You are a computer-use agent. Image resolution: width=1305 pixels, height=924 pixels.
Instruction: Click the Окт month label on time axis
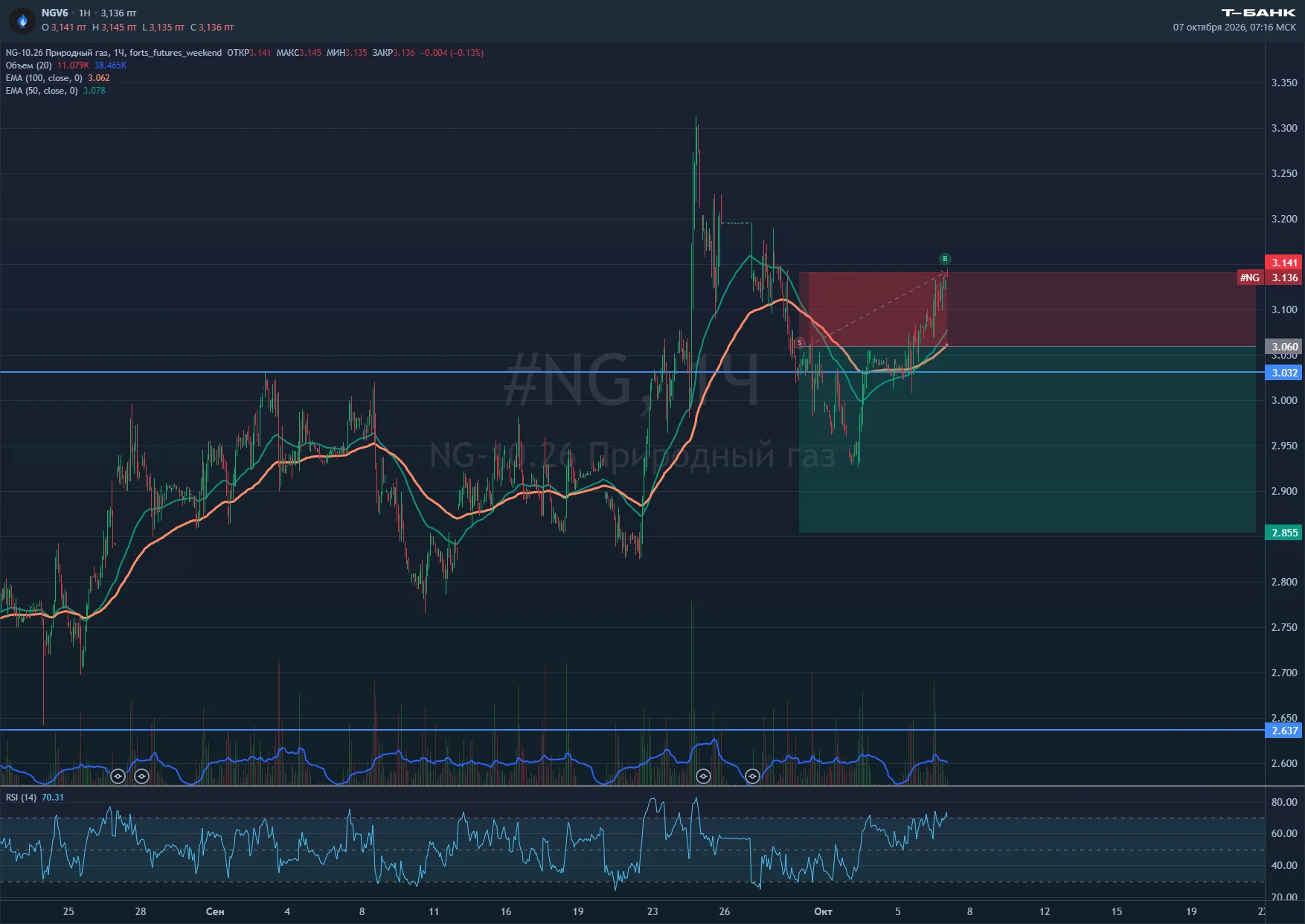click(823, 911)
